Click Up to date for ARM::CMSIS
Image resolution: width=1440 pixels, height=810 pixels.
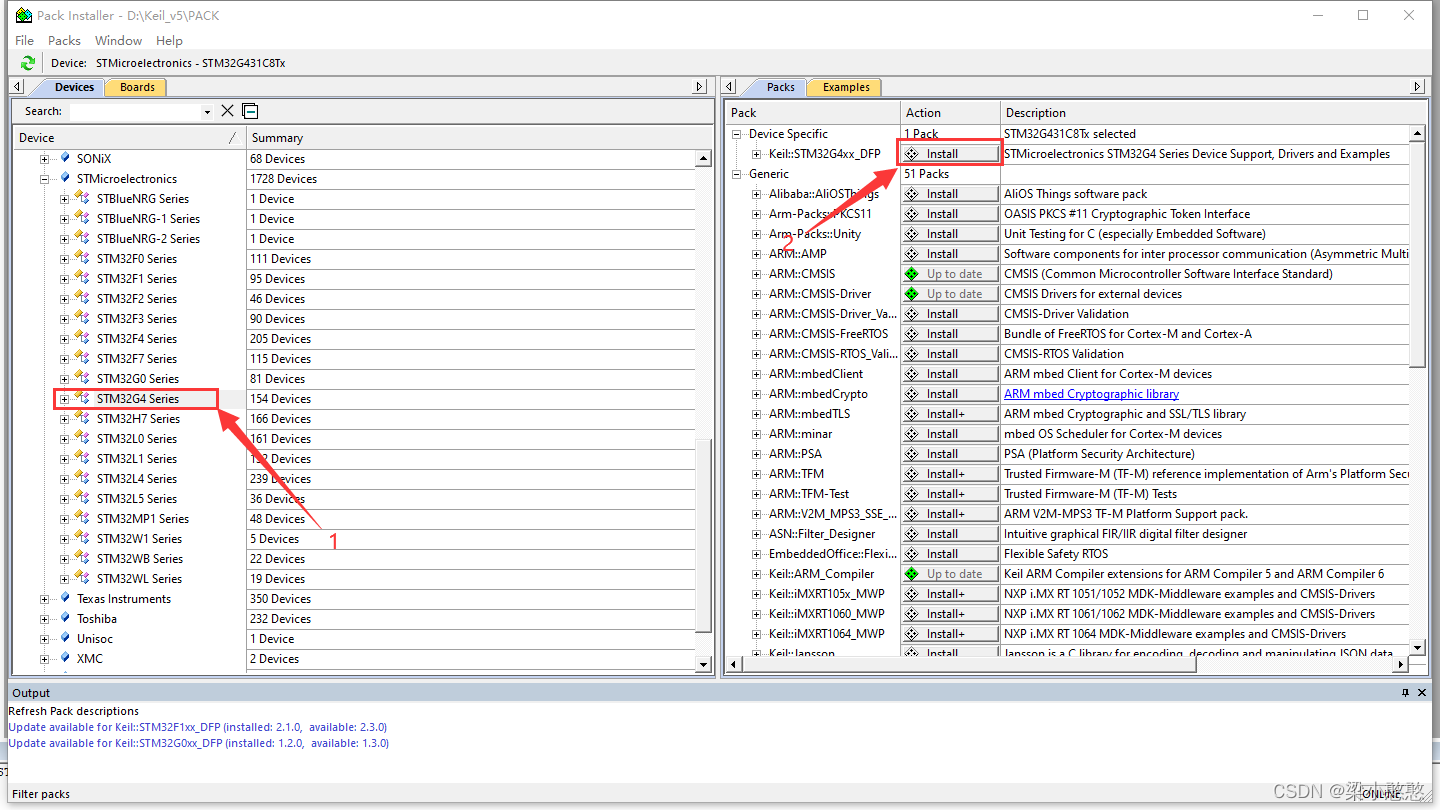[950, 274]
